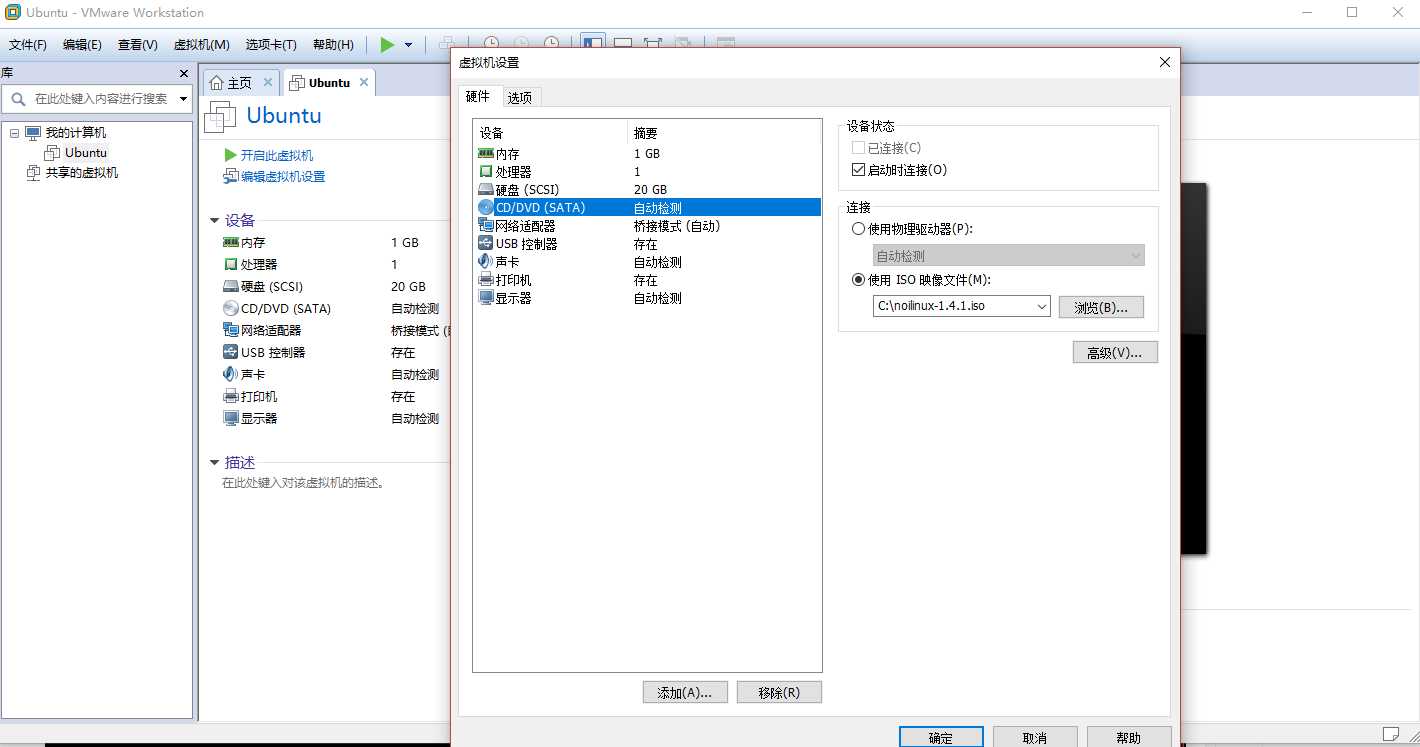1420x747 pixels.
Task: Open the ISO path C:\noilinux-1.4.1.iso dropdown
Action: pyautogui.click(x=1042, y=306)
